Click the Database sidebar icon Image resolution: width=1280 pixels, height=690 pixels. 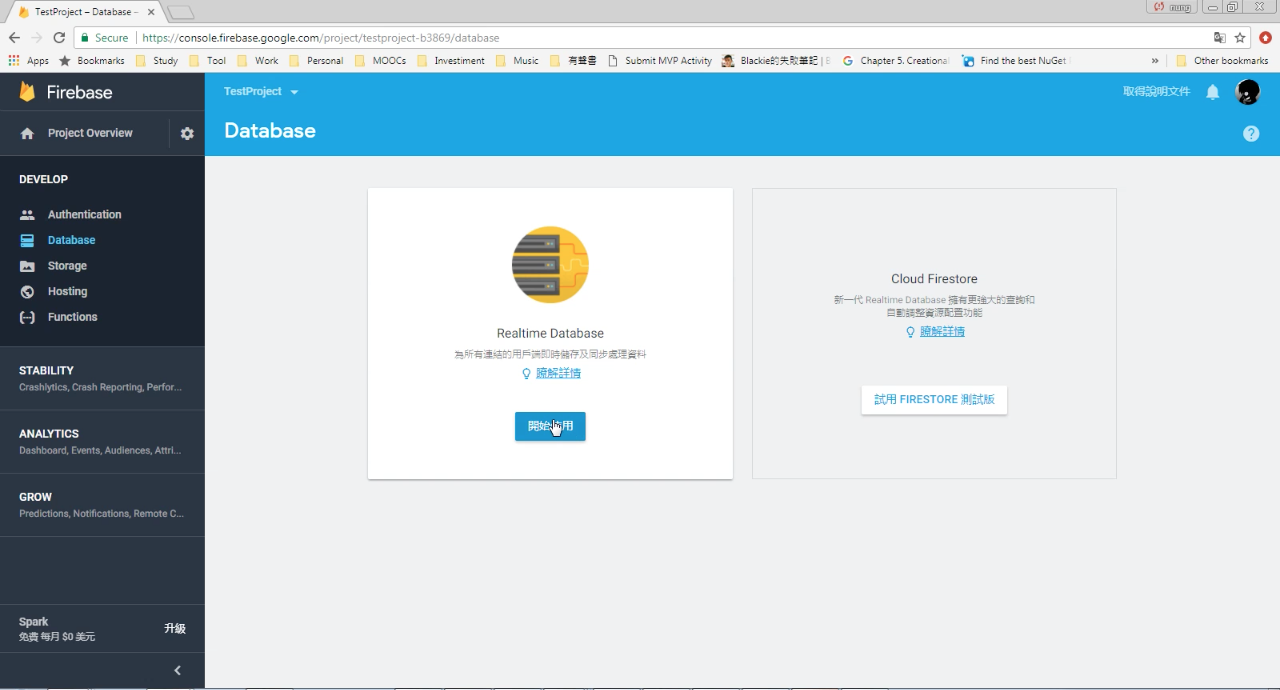[27, 240]
